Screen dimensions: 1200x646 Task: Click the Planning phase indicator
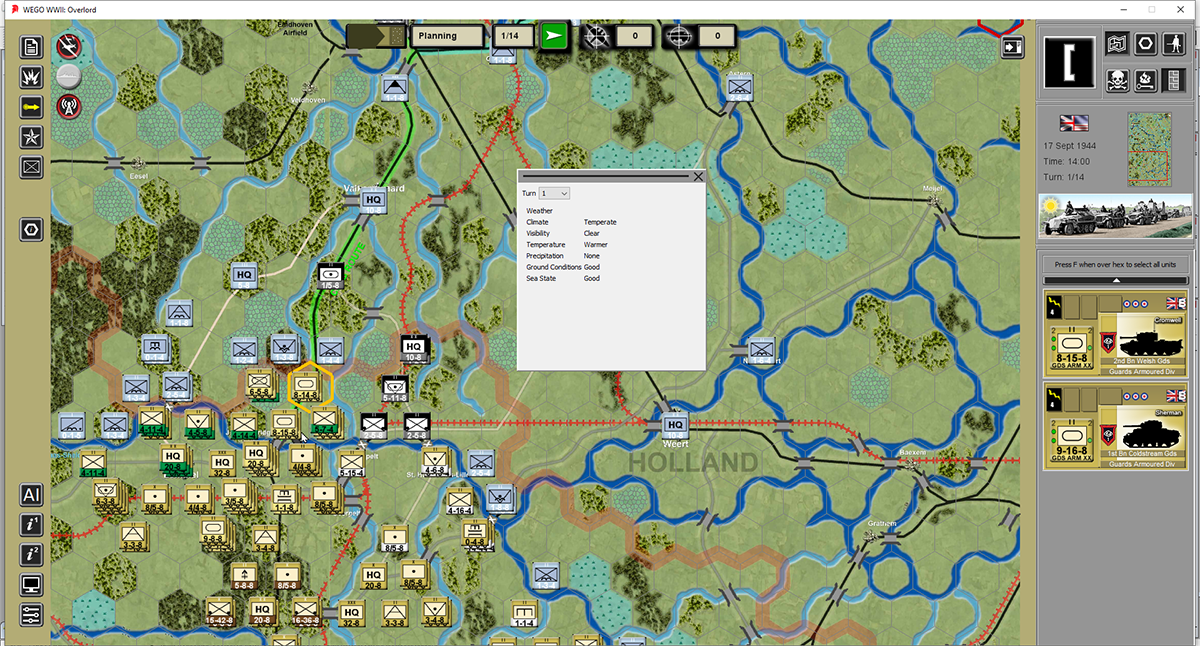pyautogui.click(x=449, y=36)
